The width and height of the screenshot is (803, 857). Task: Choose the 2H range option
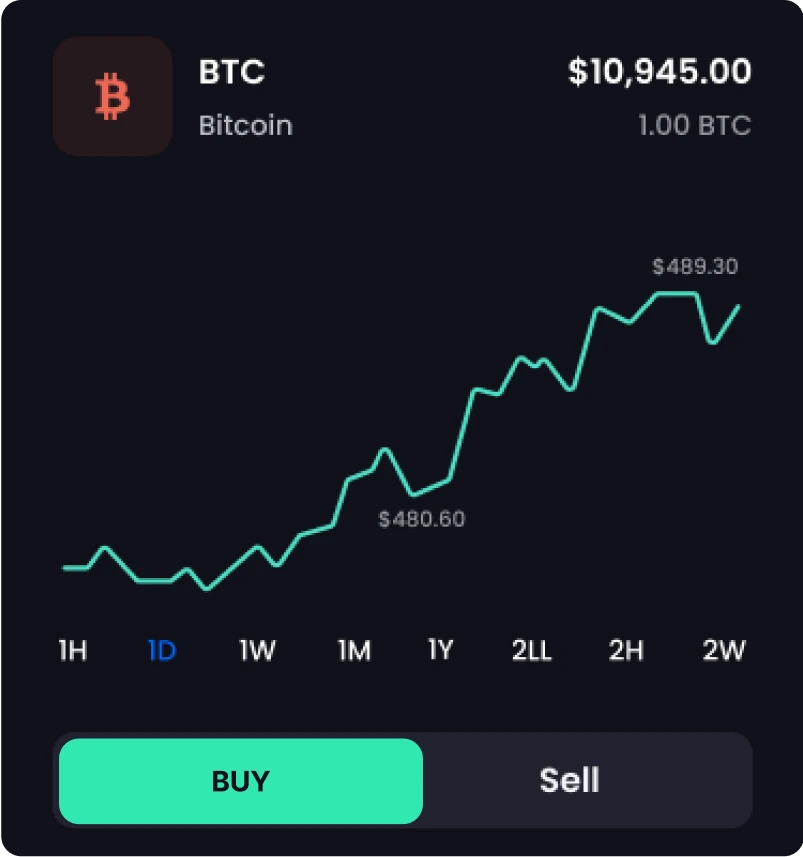point(626,651)
